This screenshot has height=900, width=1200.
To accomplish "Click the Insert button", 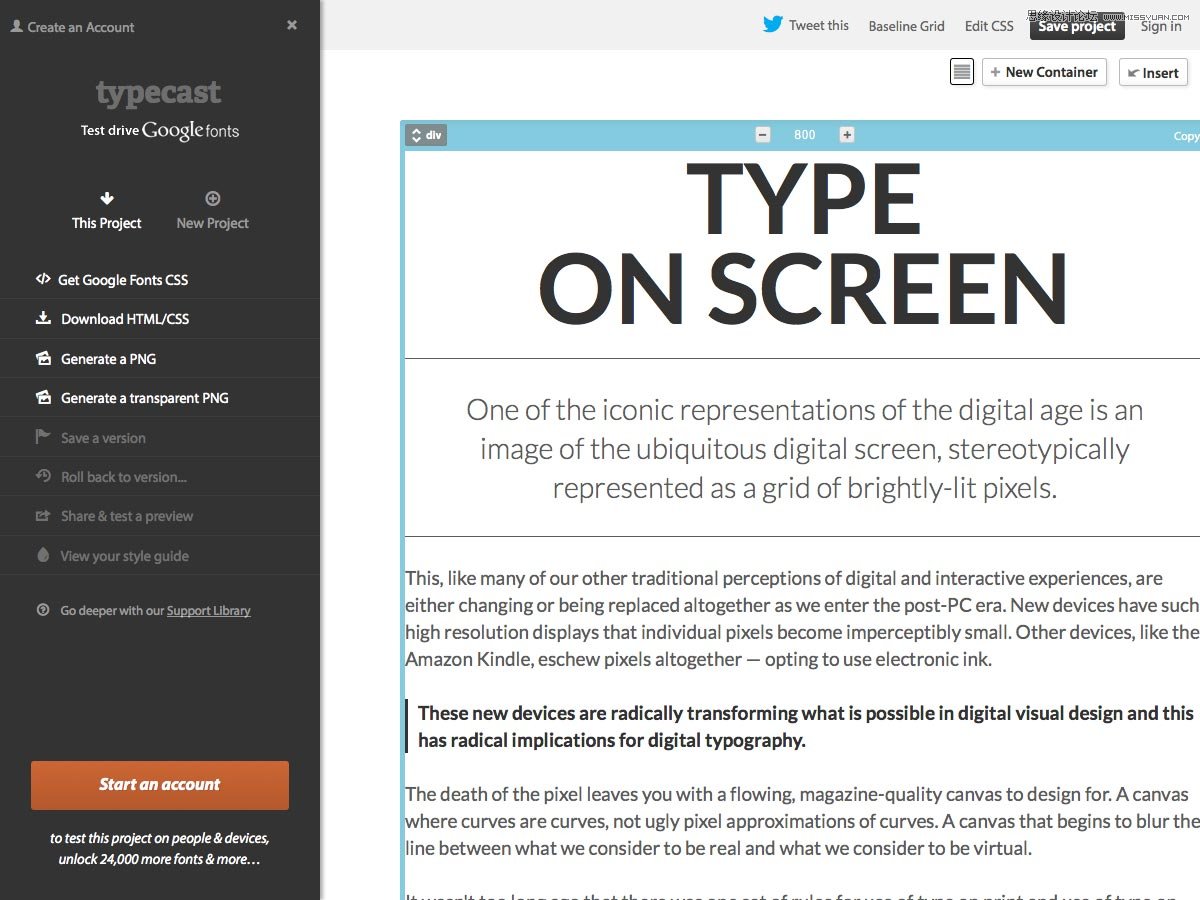I will (x=1153, y=72).
